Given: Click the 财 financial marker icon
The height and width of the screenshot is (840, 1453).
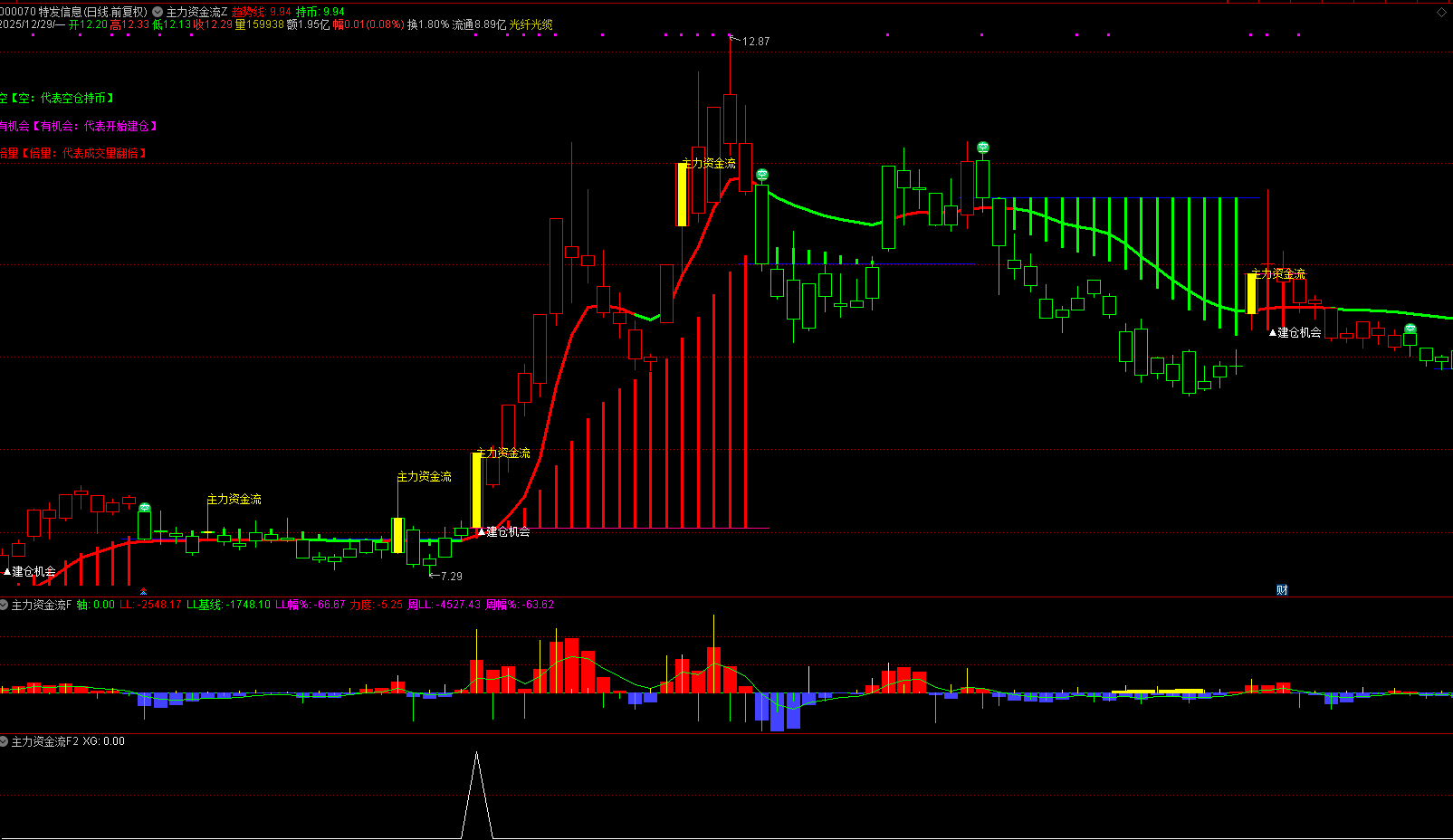Looking at the screenshot, I should (x=1282, y=590).
